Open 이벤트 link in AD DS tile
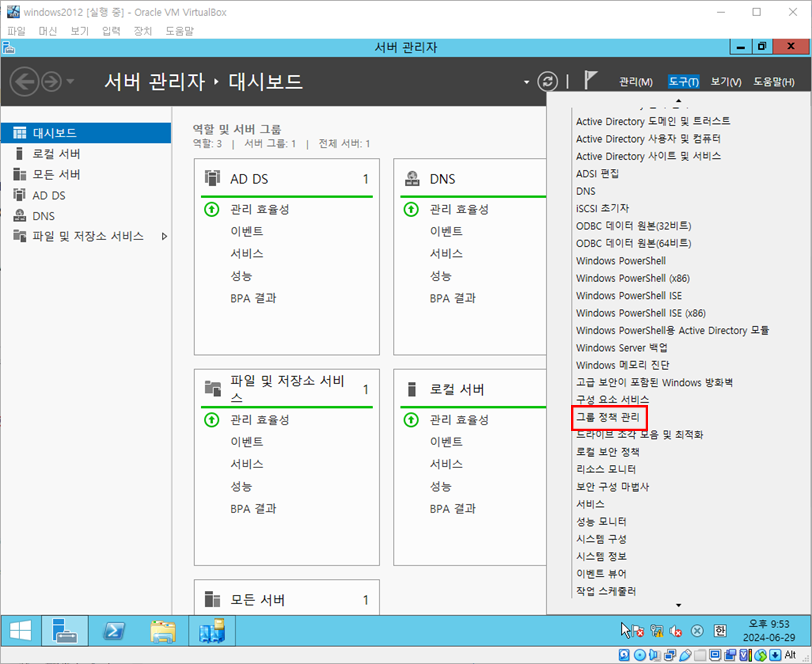Viewport: 812px width, 664px height. (247, 231)
